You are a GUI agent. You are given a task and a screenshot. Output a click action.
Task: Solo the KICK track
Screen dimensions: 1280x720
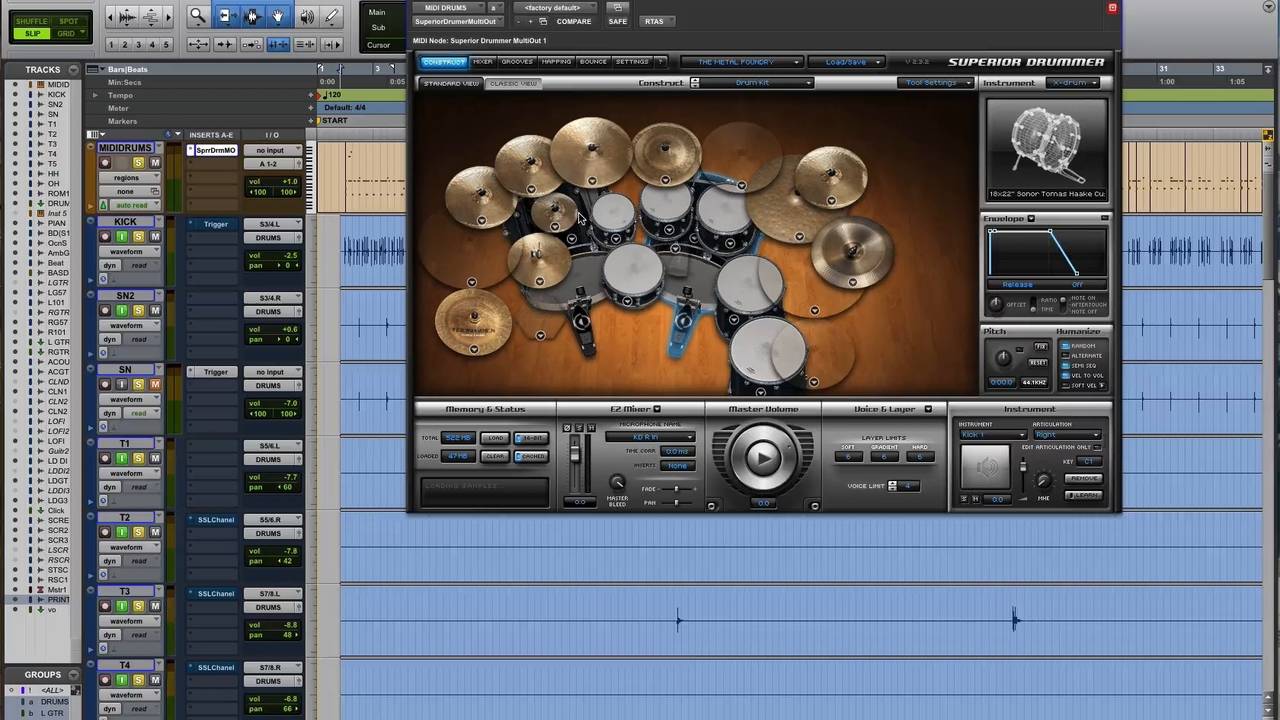(x=139, y=237)
